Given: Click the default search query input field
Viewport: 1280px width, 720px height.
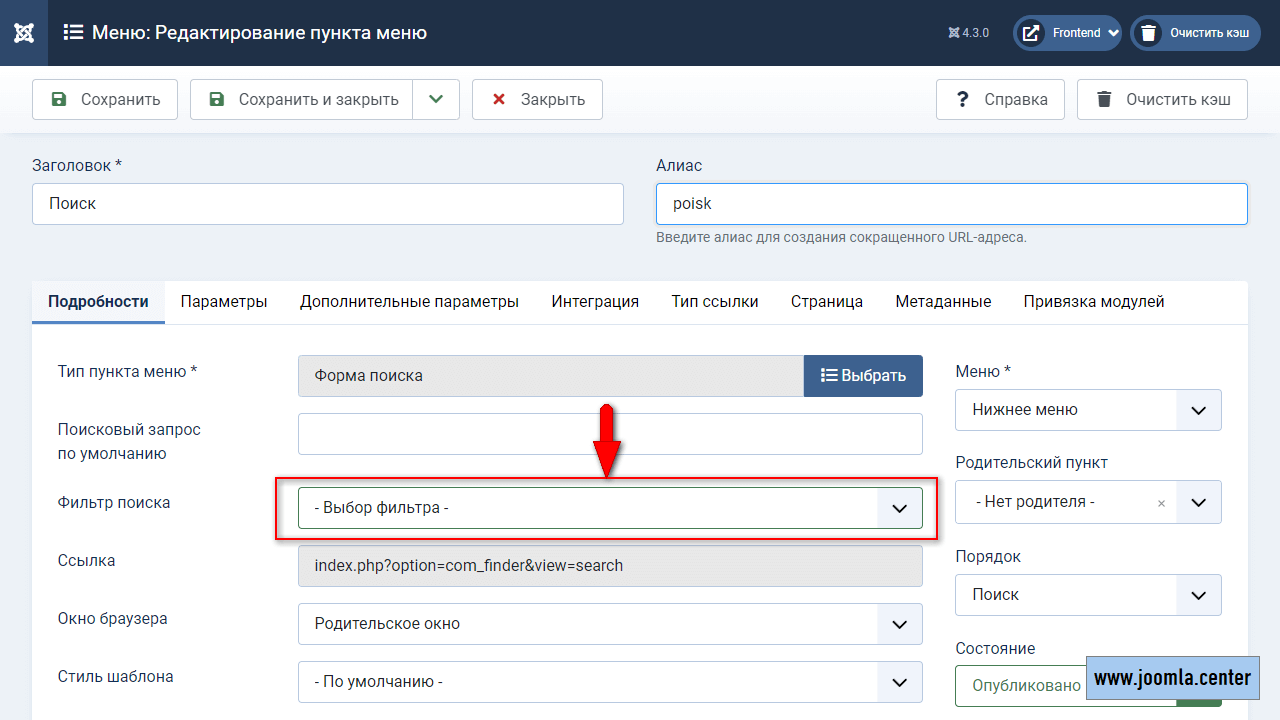Looking at the screenshot, I should coord(610,434).
